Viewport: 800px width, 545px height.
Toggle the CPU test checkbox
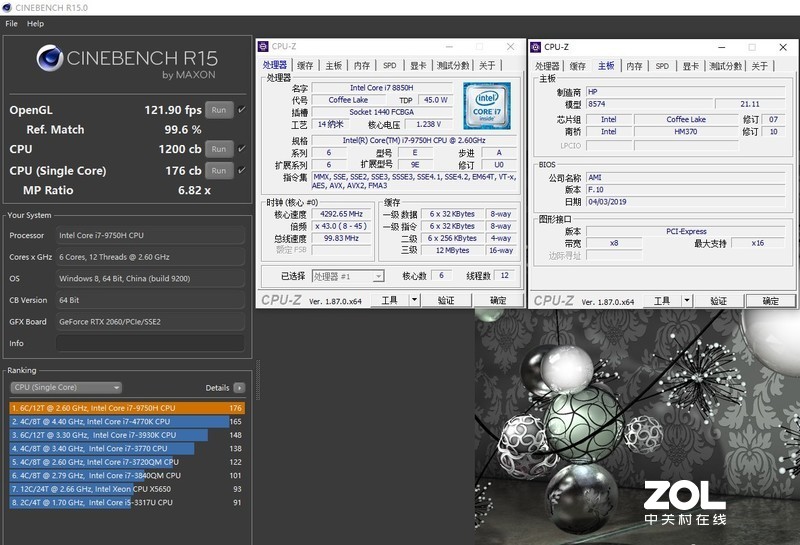(241, 149)
